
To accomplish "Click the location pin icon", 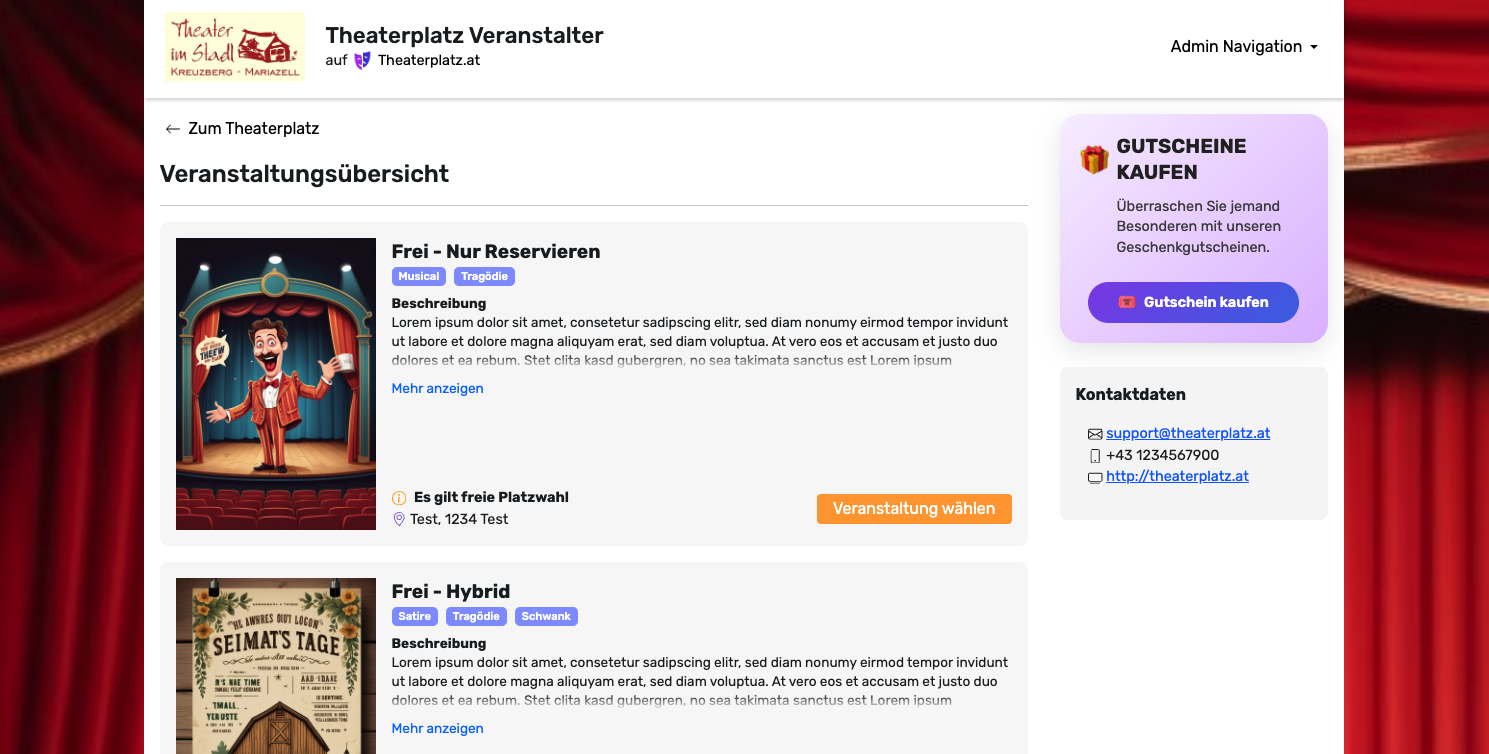I will click(399, 519).
